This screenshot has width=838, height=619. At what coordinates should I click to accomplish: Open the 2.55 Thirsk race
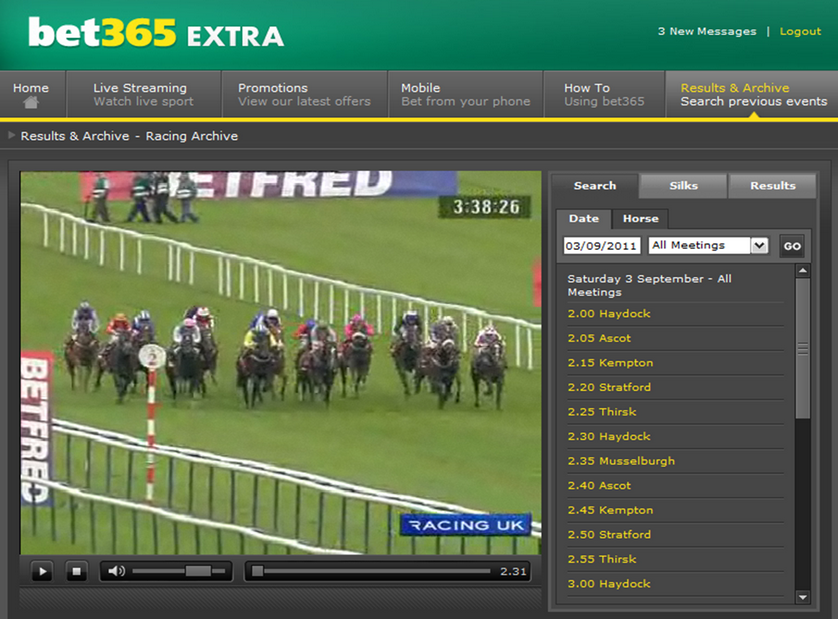tap(602, 560)
